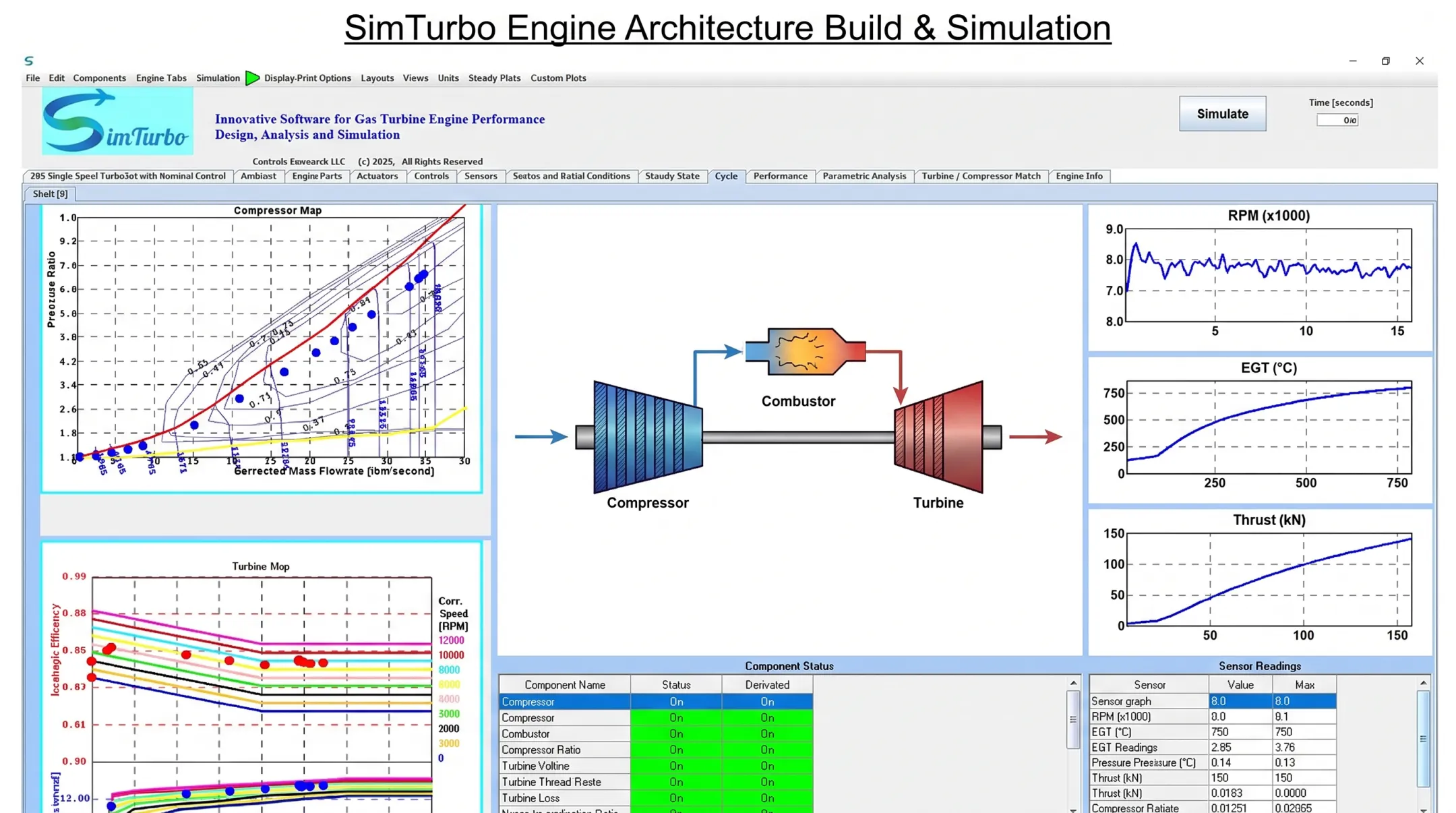Open the Edit menu

coord(57,78)
